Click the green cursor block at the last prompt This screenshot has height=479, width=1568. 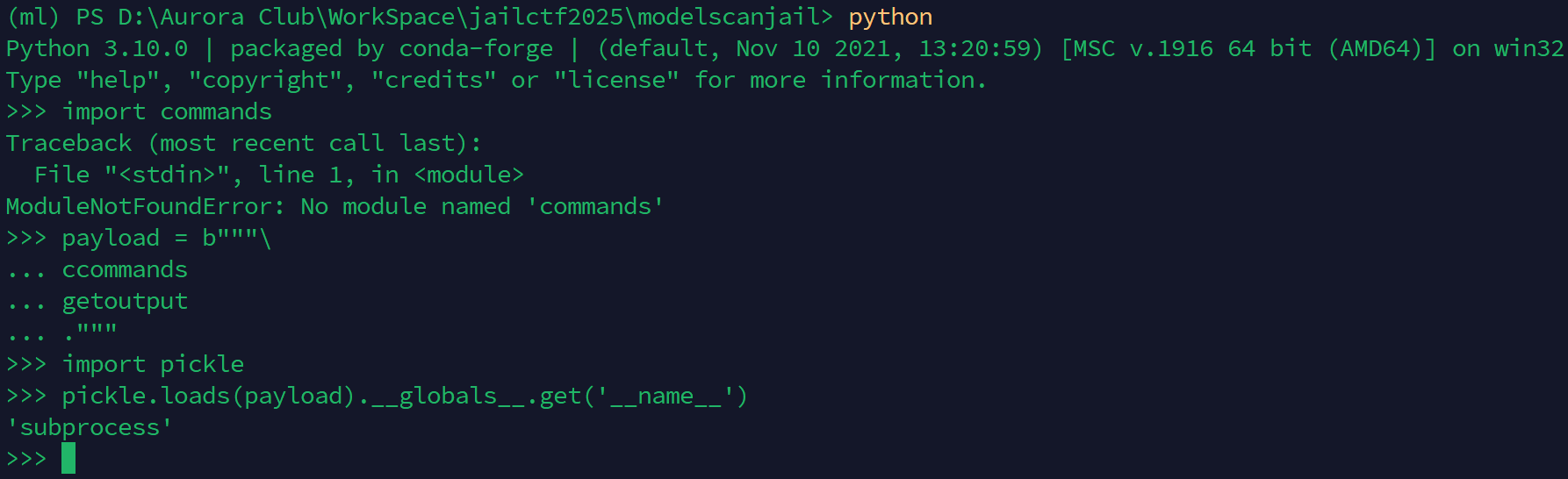pos(68,458)
